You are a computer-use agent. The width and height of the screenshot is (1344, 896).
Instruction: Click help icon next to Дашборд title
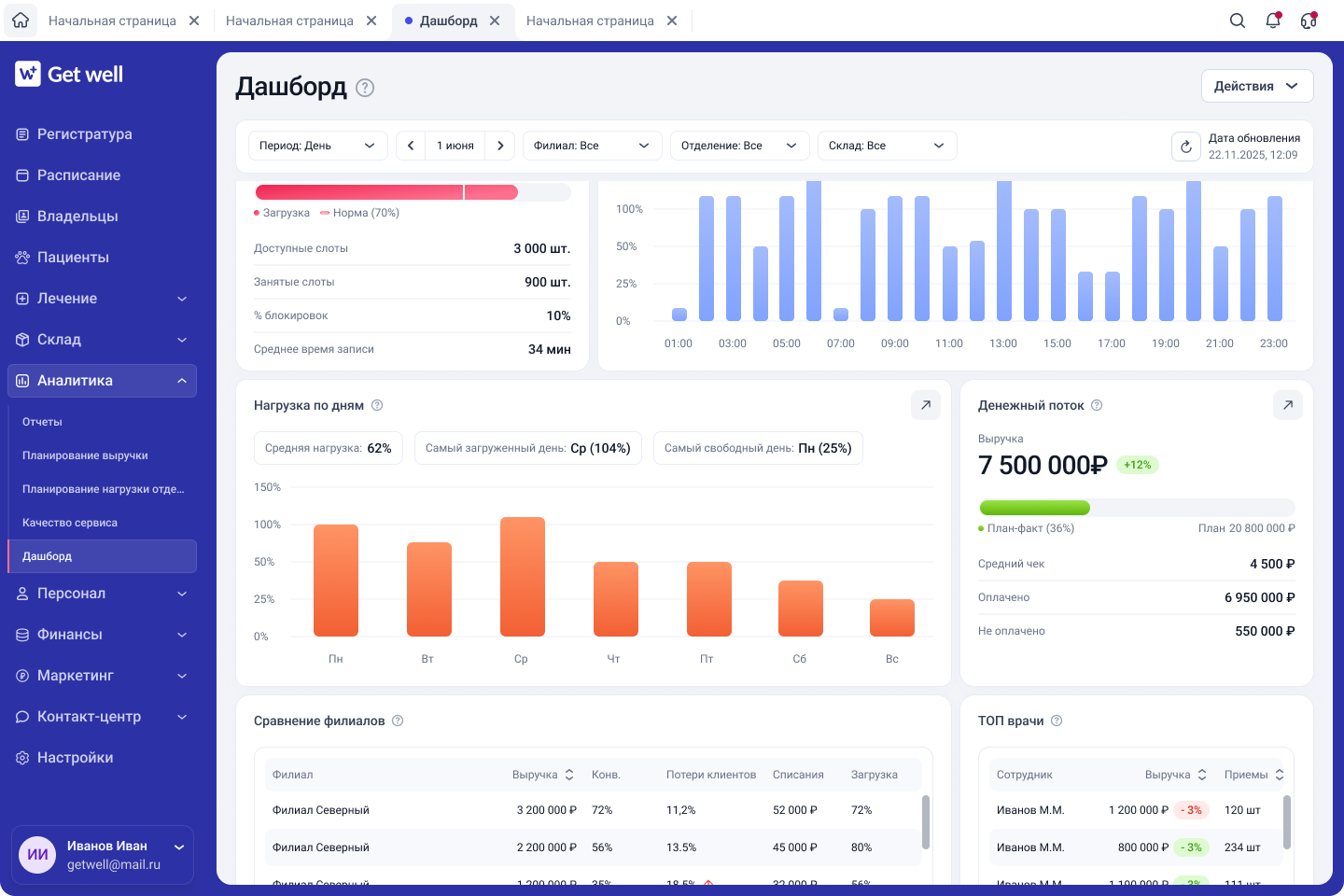365,88
